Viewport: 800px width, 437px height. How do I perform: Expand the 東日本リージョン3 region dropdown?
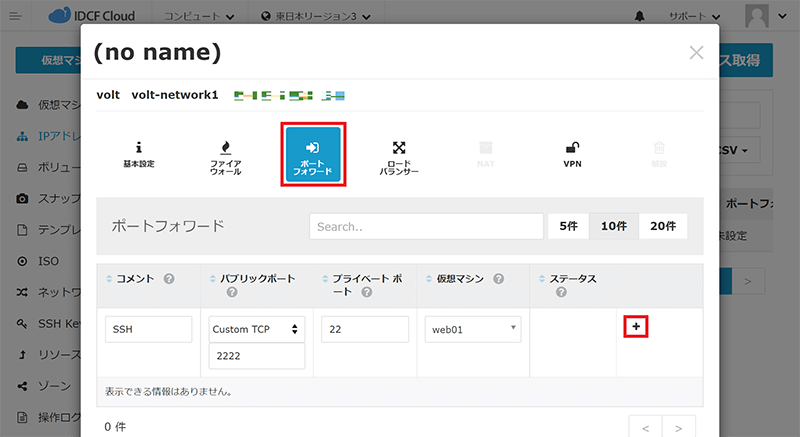point(315,17)
